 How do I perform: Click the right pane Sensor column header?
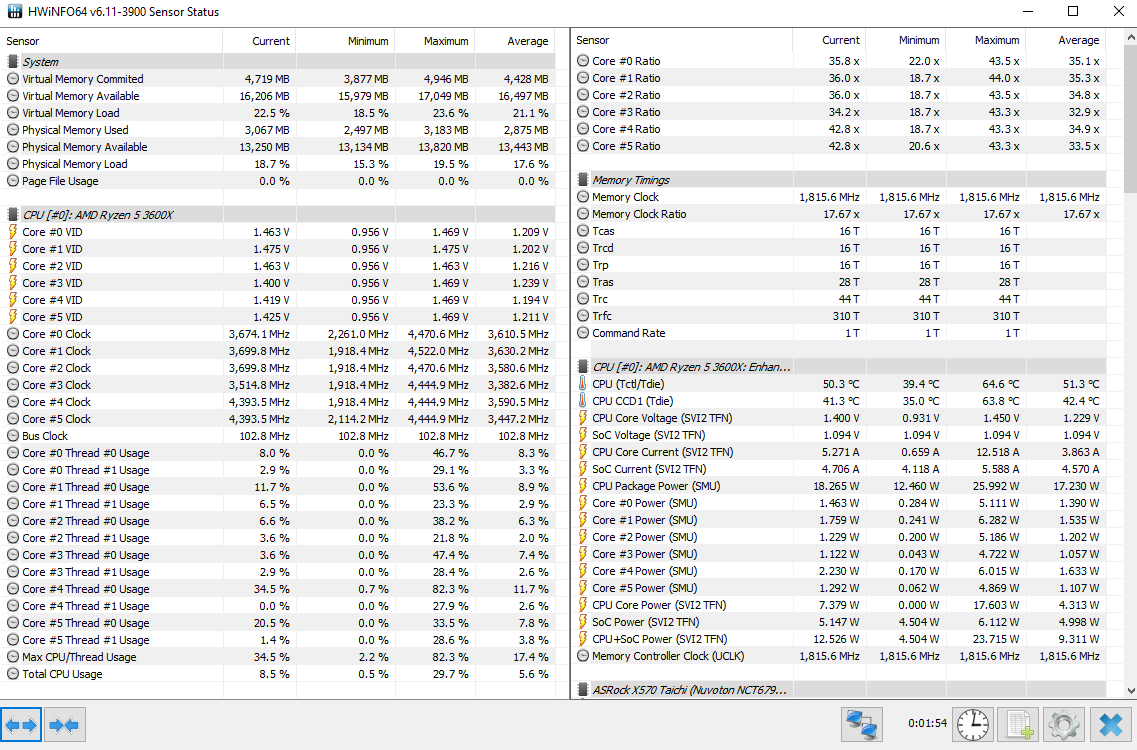(682, 40)
